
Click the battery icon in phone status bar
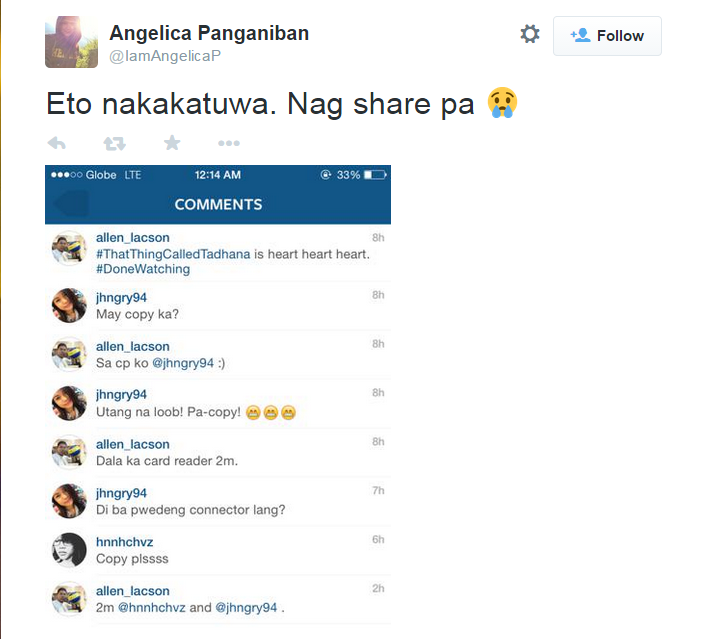[375, 174]
